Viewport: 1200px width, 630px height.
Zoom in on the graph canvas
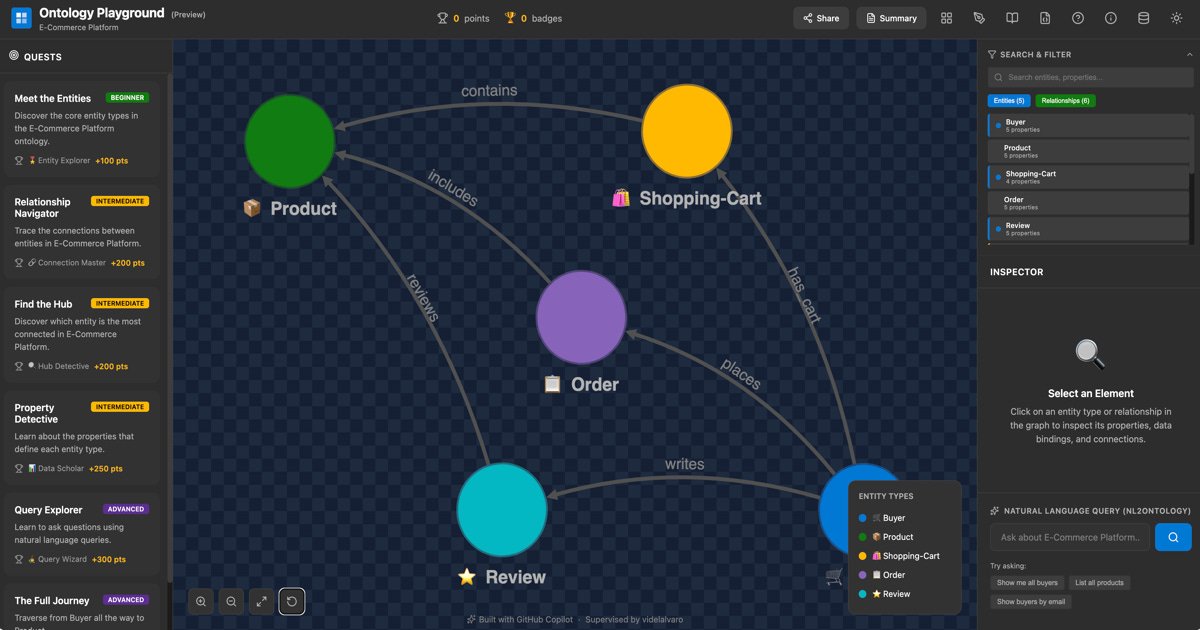(x=201, y=601)
